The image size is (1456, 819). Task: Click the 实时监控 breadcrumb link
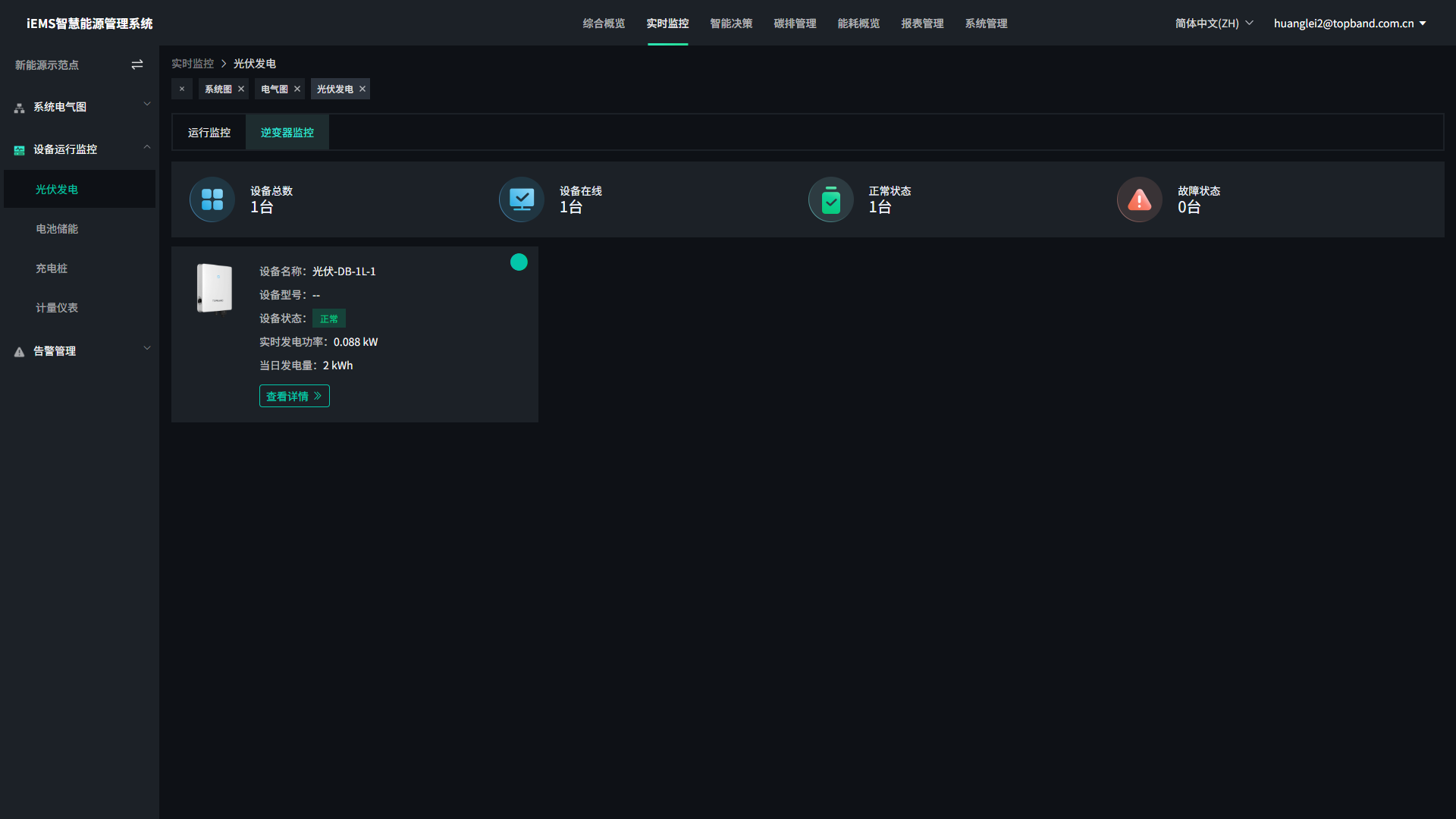pyautogui.click(x=193, y=64)
